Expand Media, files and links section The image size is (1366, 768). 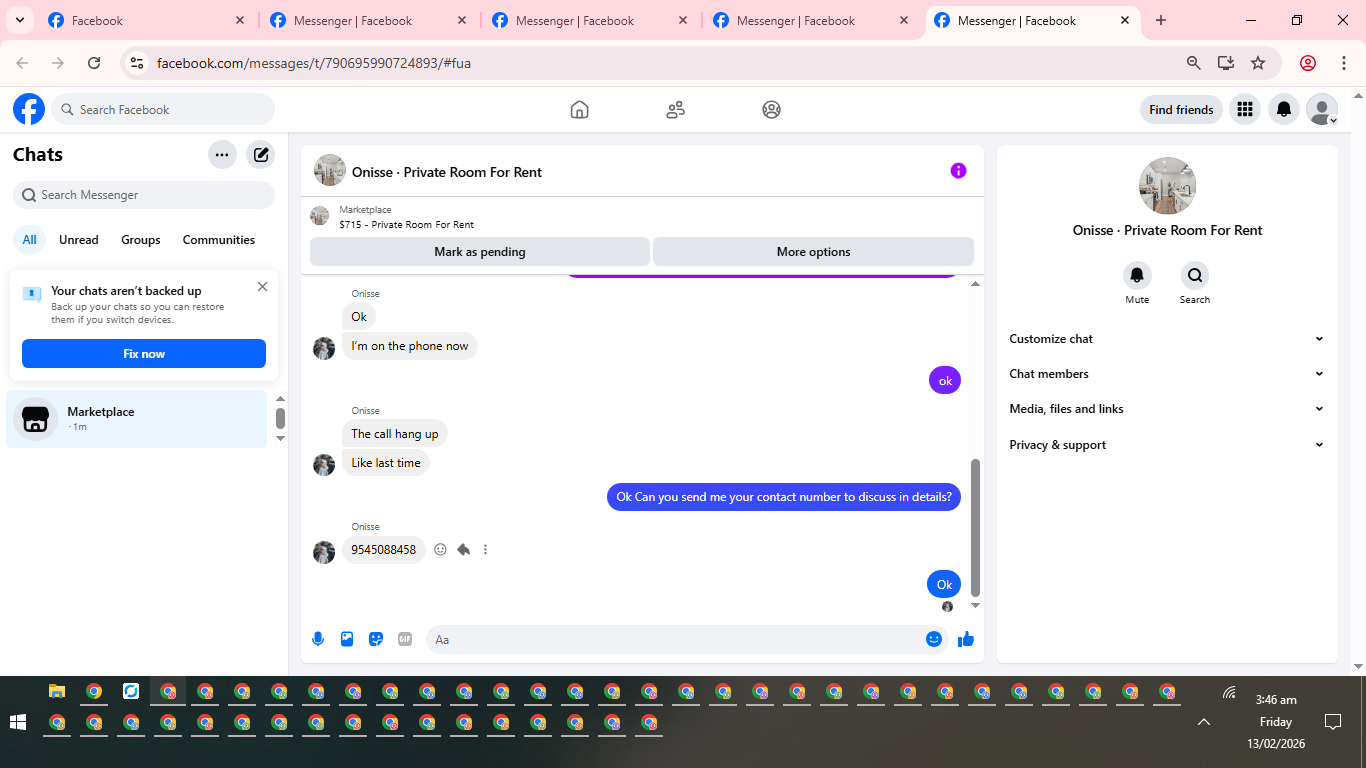pos(1167,409)
